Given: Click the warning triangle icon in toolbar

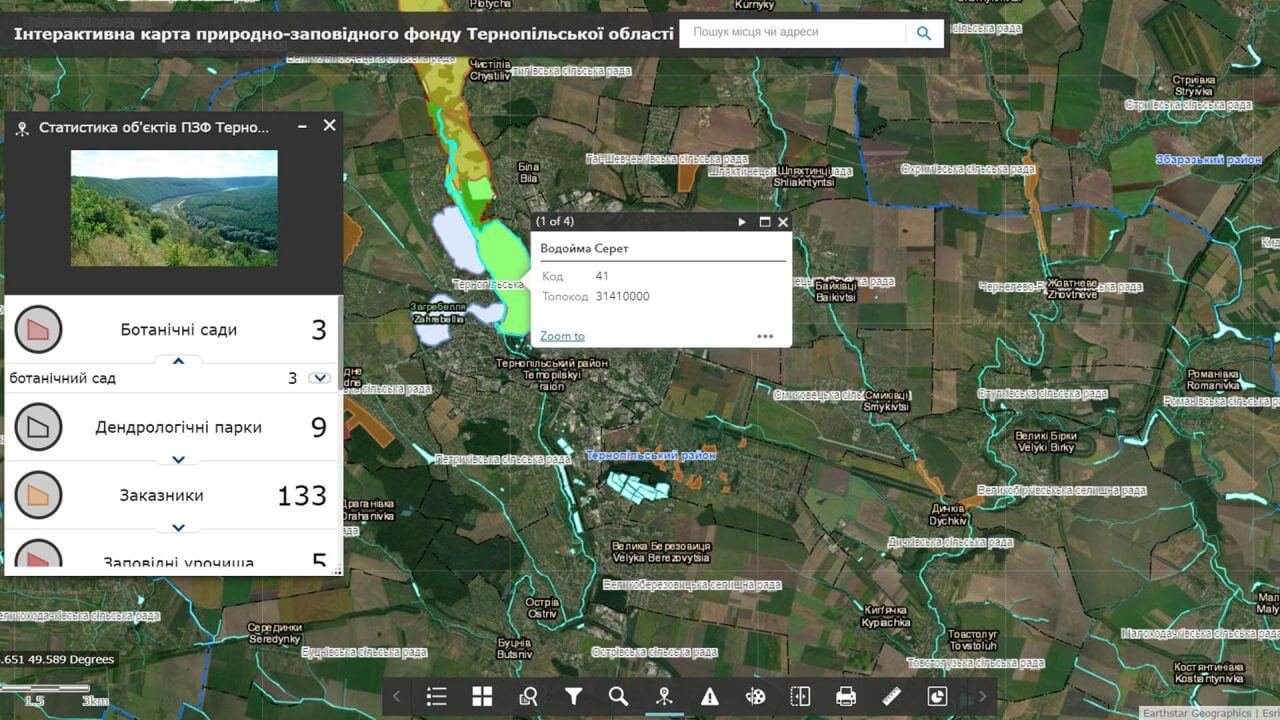Looking at the screenshot, I should click(710, 697).
